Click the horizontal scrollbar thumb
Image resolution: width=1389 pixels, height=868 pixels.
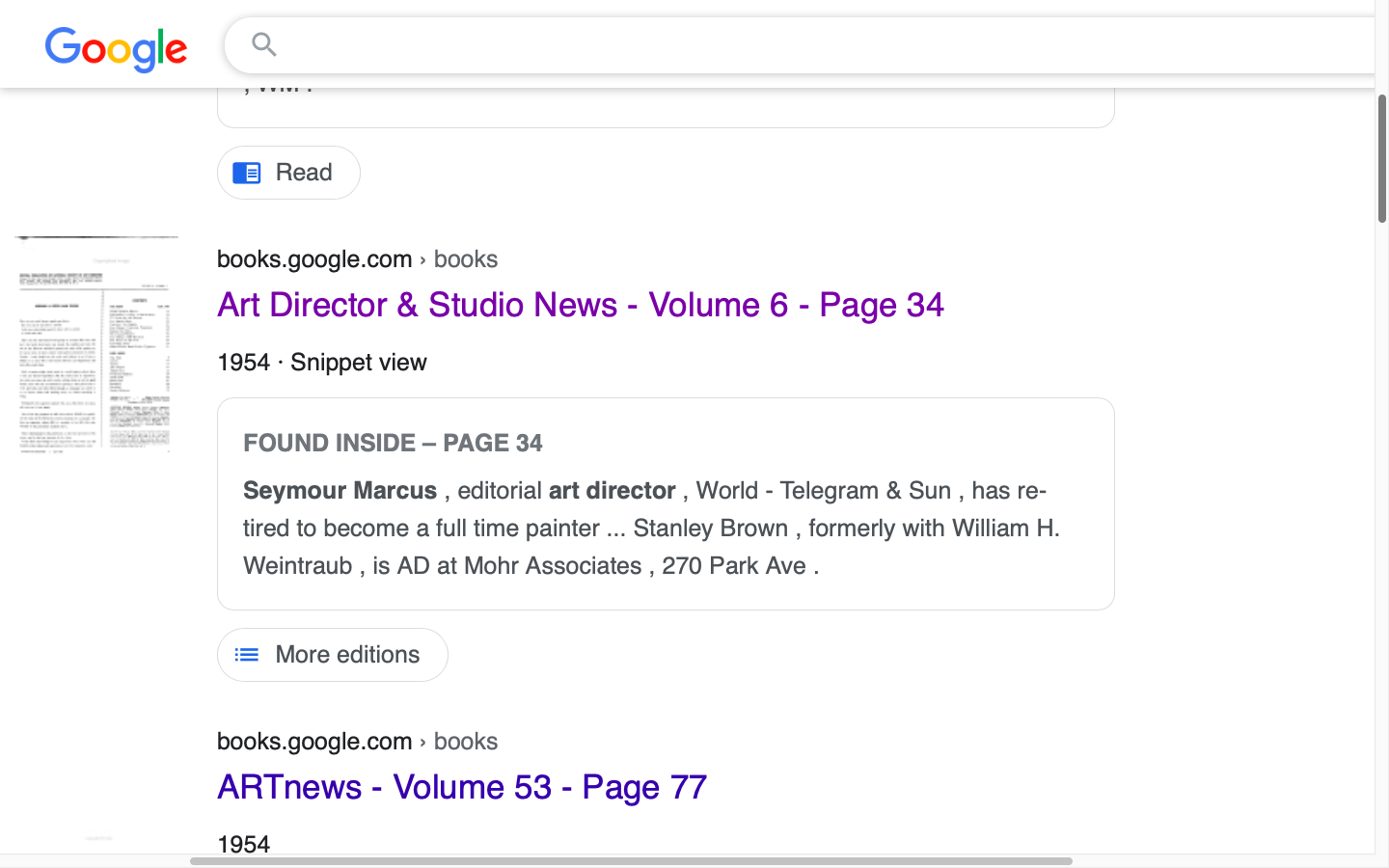point(631,861)
